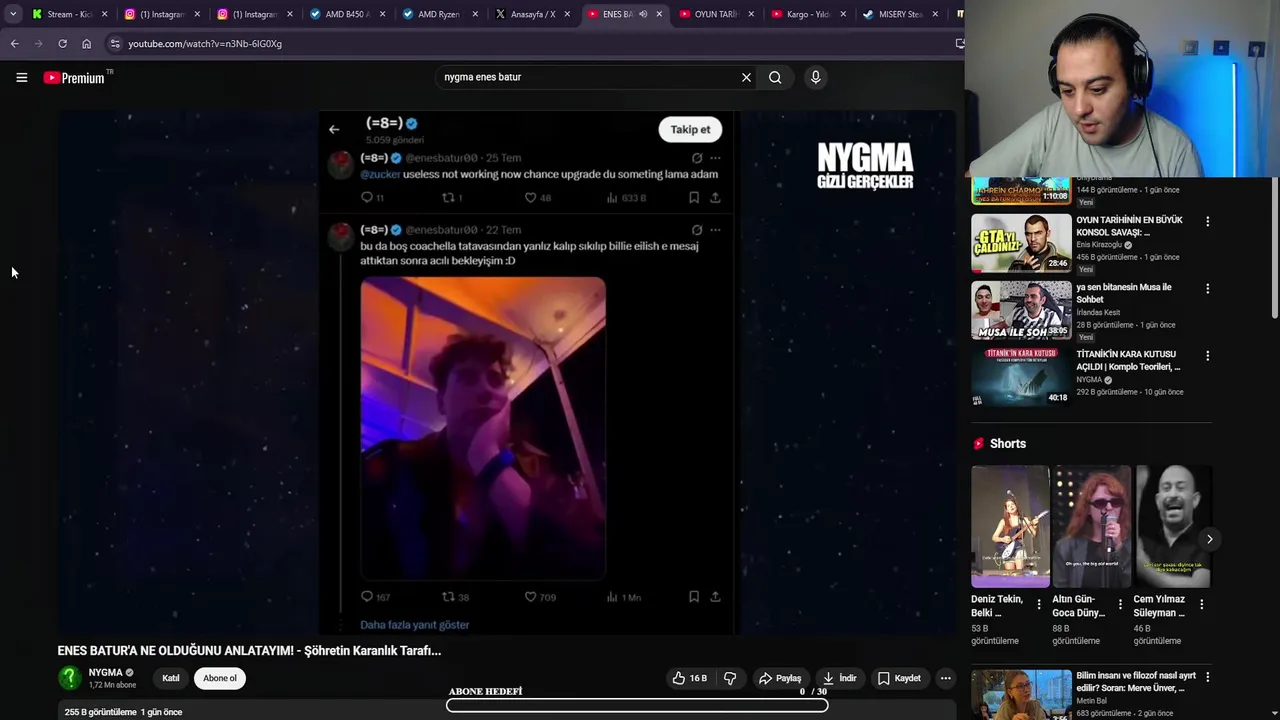
Task: Save the video with Kaydet
Action: coord(899,678)
